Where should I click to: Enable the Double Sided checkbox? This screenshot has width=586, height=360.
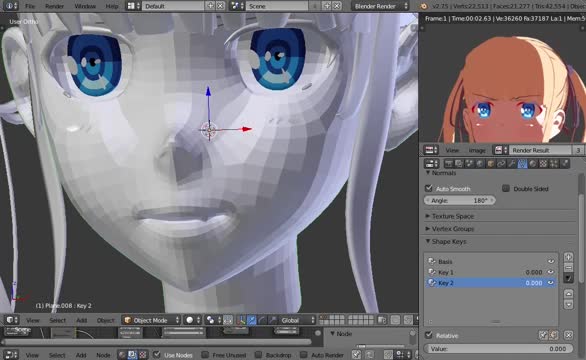(x=506, y=188)
